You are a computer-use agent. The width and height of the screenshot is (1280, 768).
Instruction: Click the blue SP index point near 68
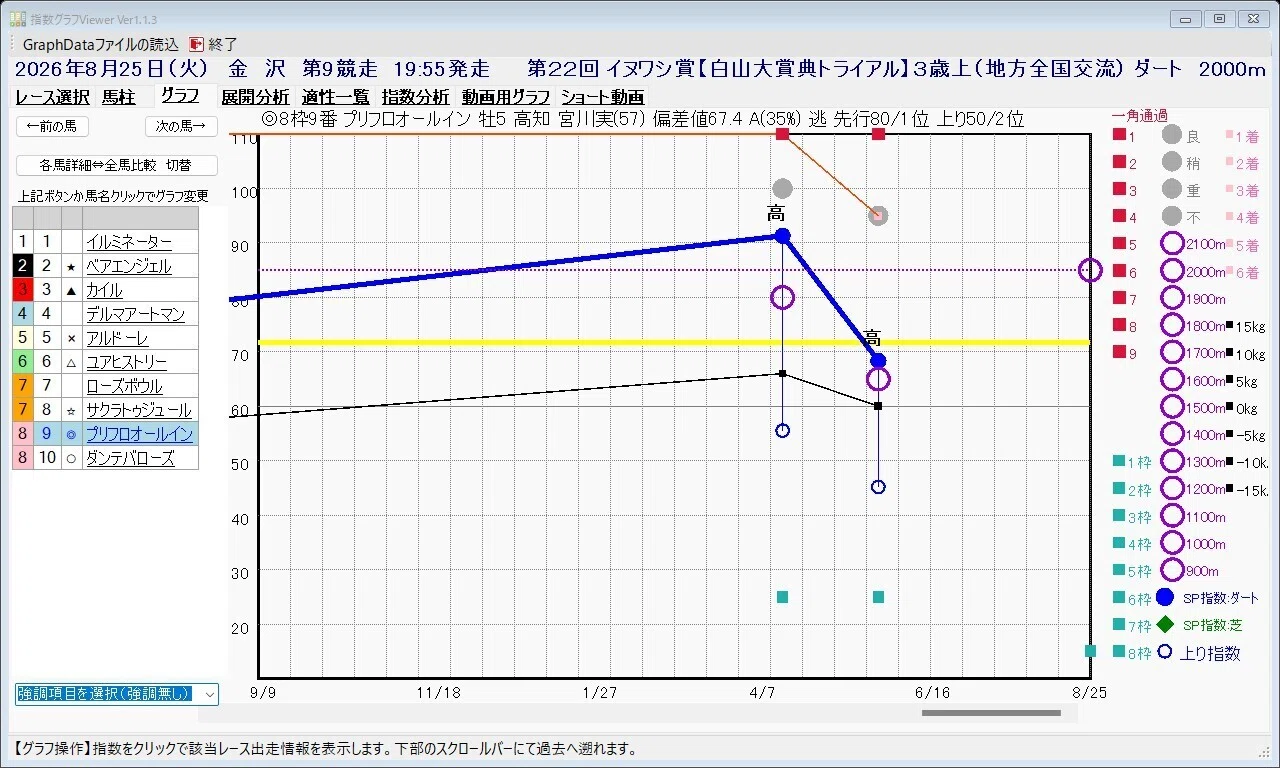(878, 361)
